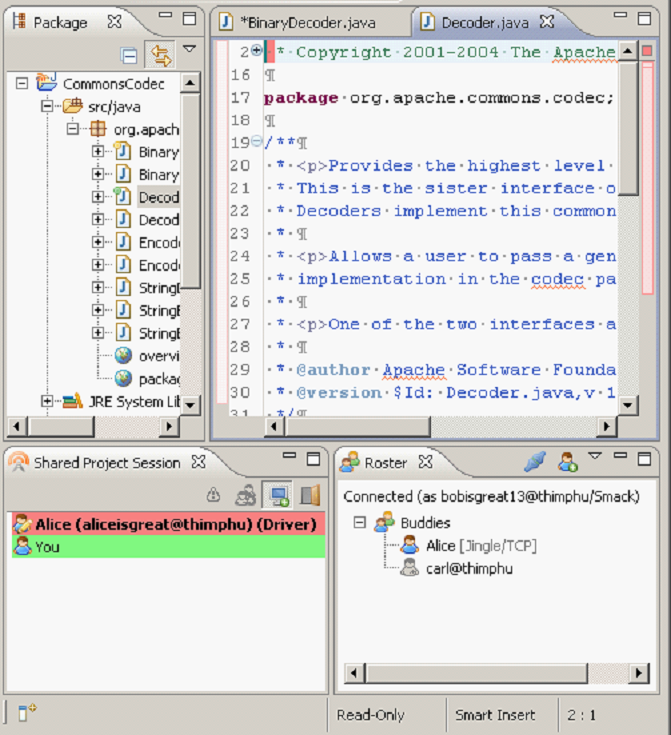Screen dimensions: 671x735
Task: Select the Package view tab
Action: pyautogui.click(x=60, y=22)
